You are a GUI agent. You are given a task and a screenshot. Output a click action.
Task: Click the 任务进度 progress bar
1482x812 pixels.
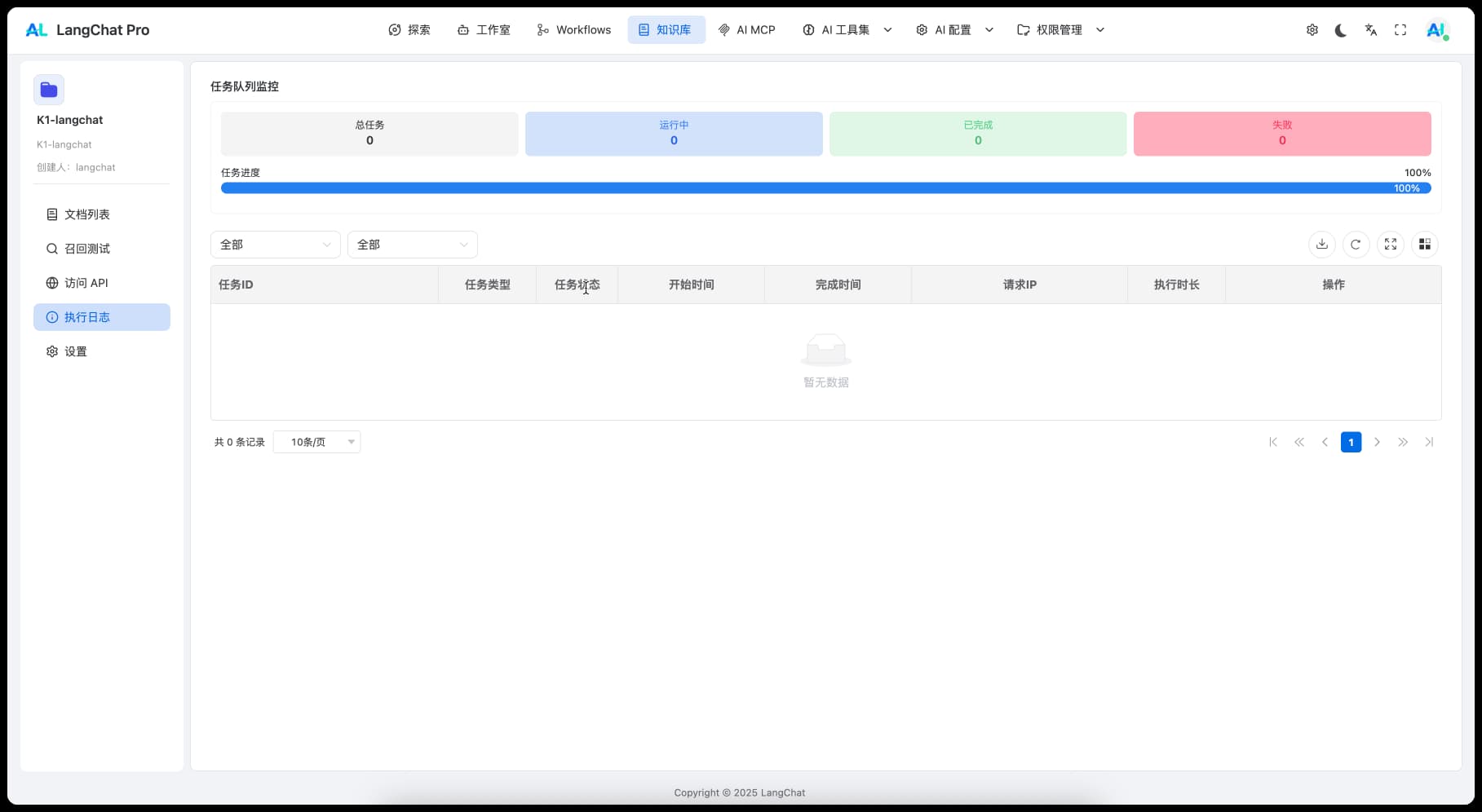[825, 188]
